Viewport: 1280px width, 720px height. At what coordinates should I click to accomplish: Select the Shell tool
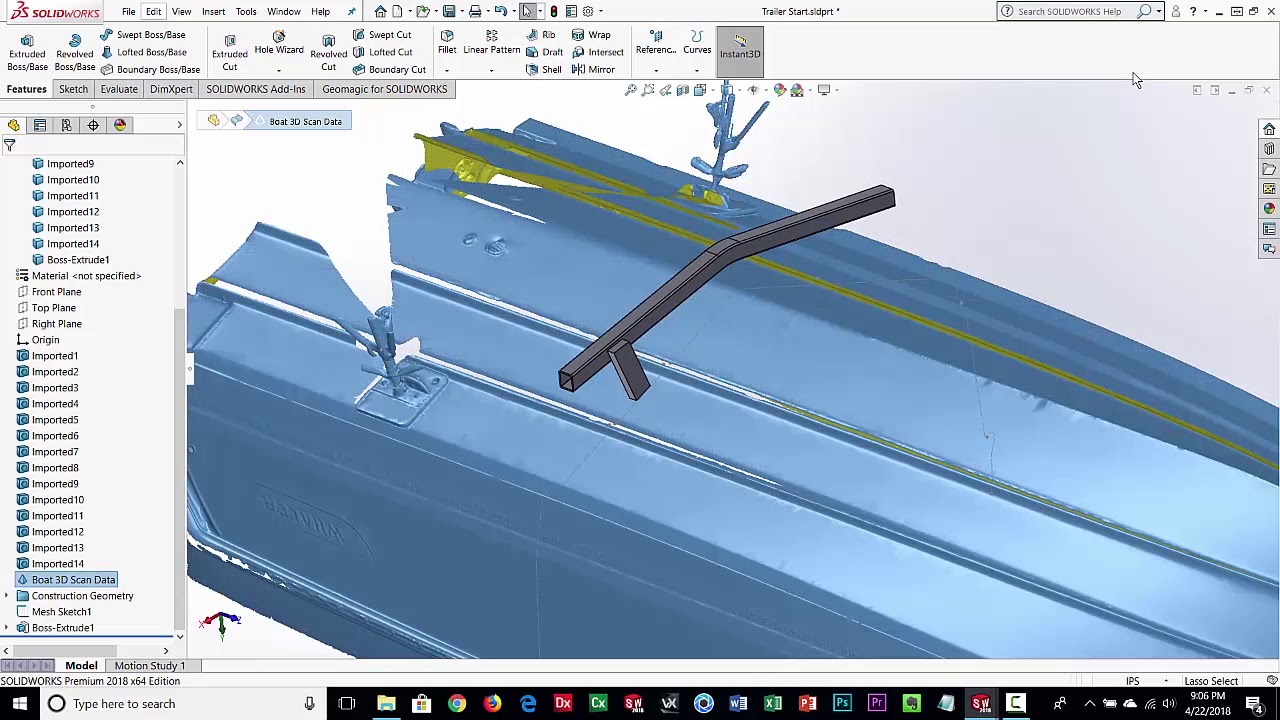pyautogui.click(x=544, y=70)
